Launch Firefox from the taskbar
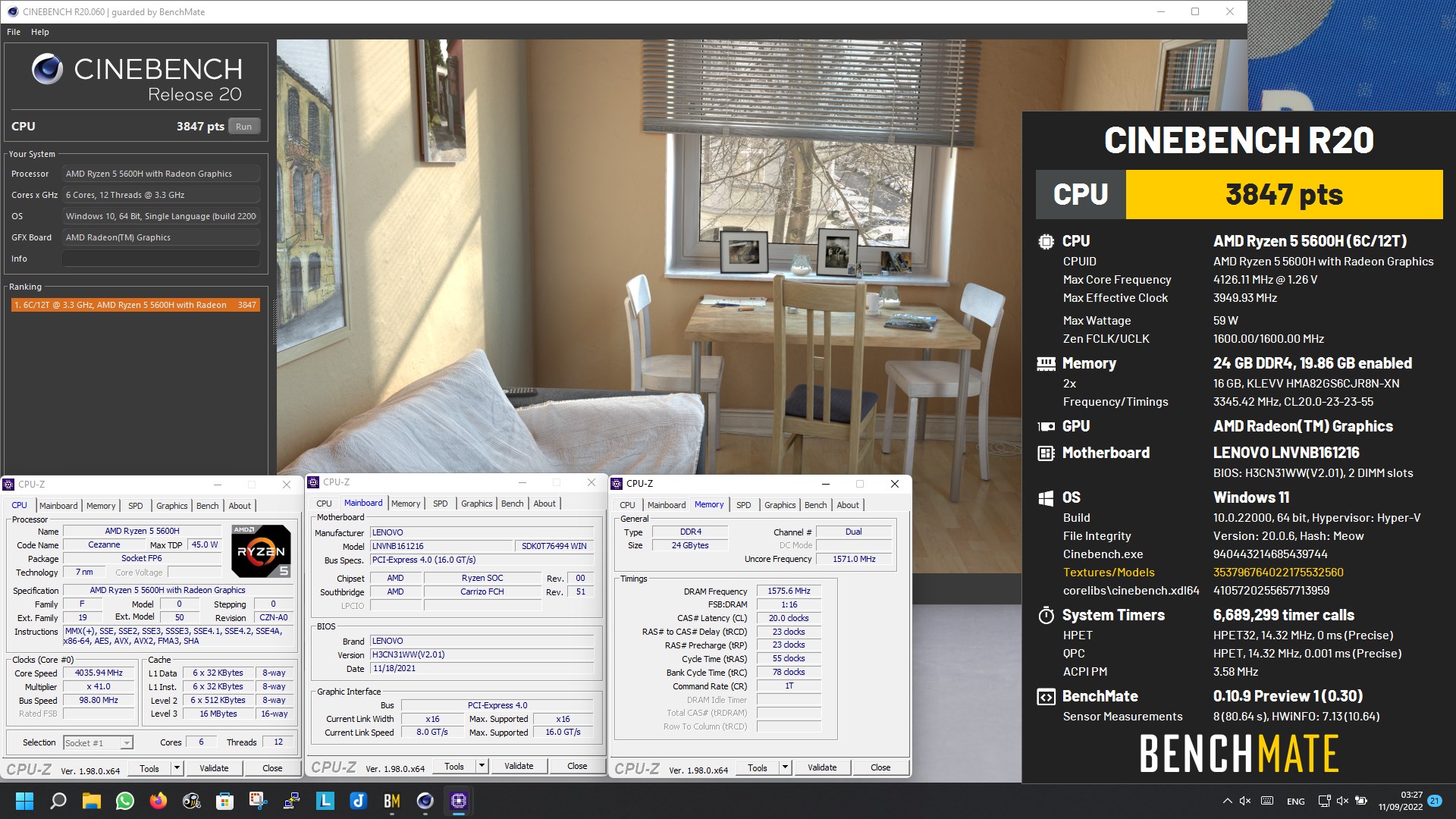Screen dimensions: 1456x819 [x=158, y=801]
